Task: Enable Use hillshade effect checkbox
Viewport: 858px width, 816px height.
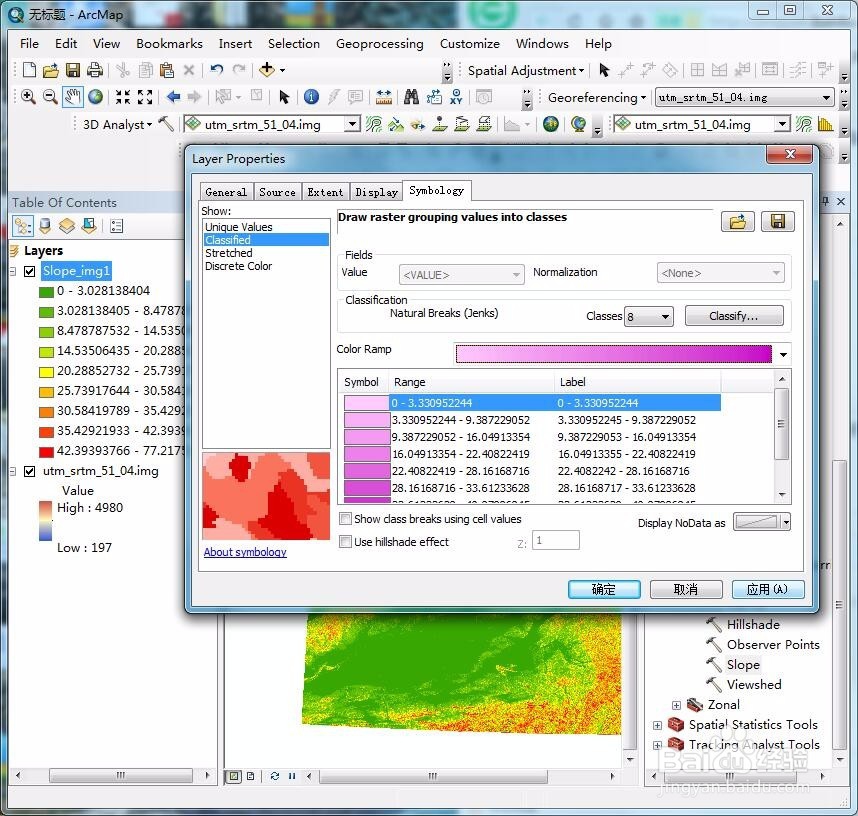Action: (345, 541)
